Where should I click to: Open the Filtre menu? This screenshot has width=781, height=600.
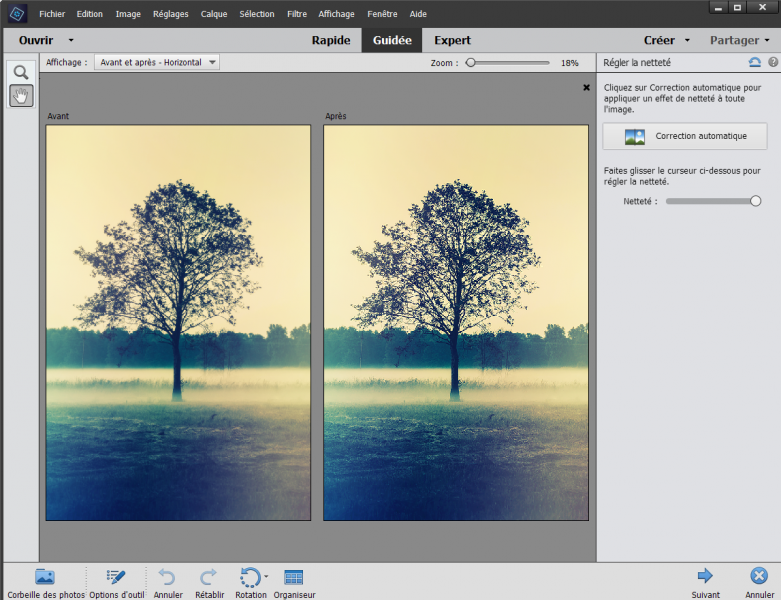tap(297, 14)
